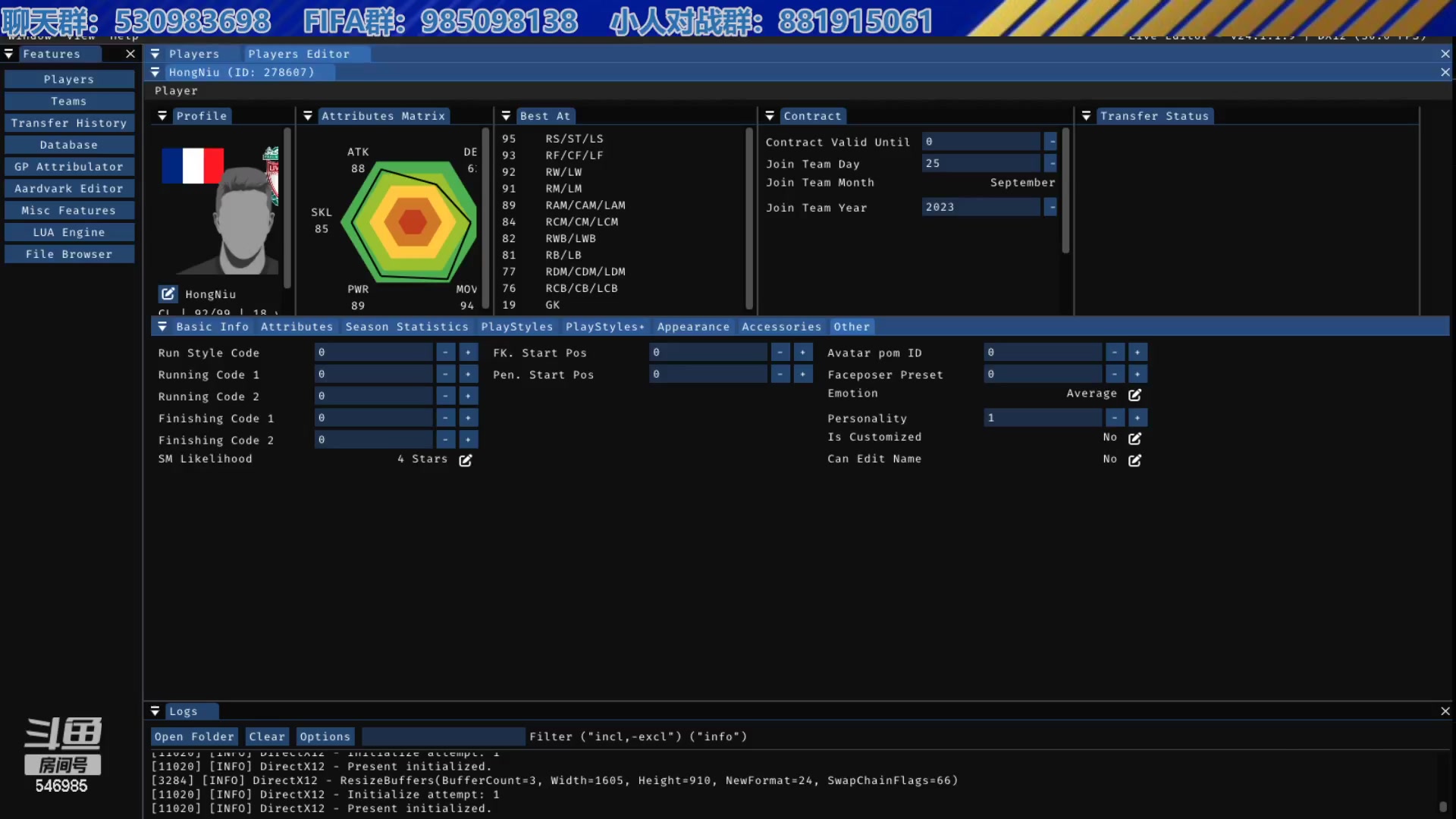Edit the SM Likelihood stars value
The width and height of the screenshot is (1456, 819).
coord(466,460)
